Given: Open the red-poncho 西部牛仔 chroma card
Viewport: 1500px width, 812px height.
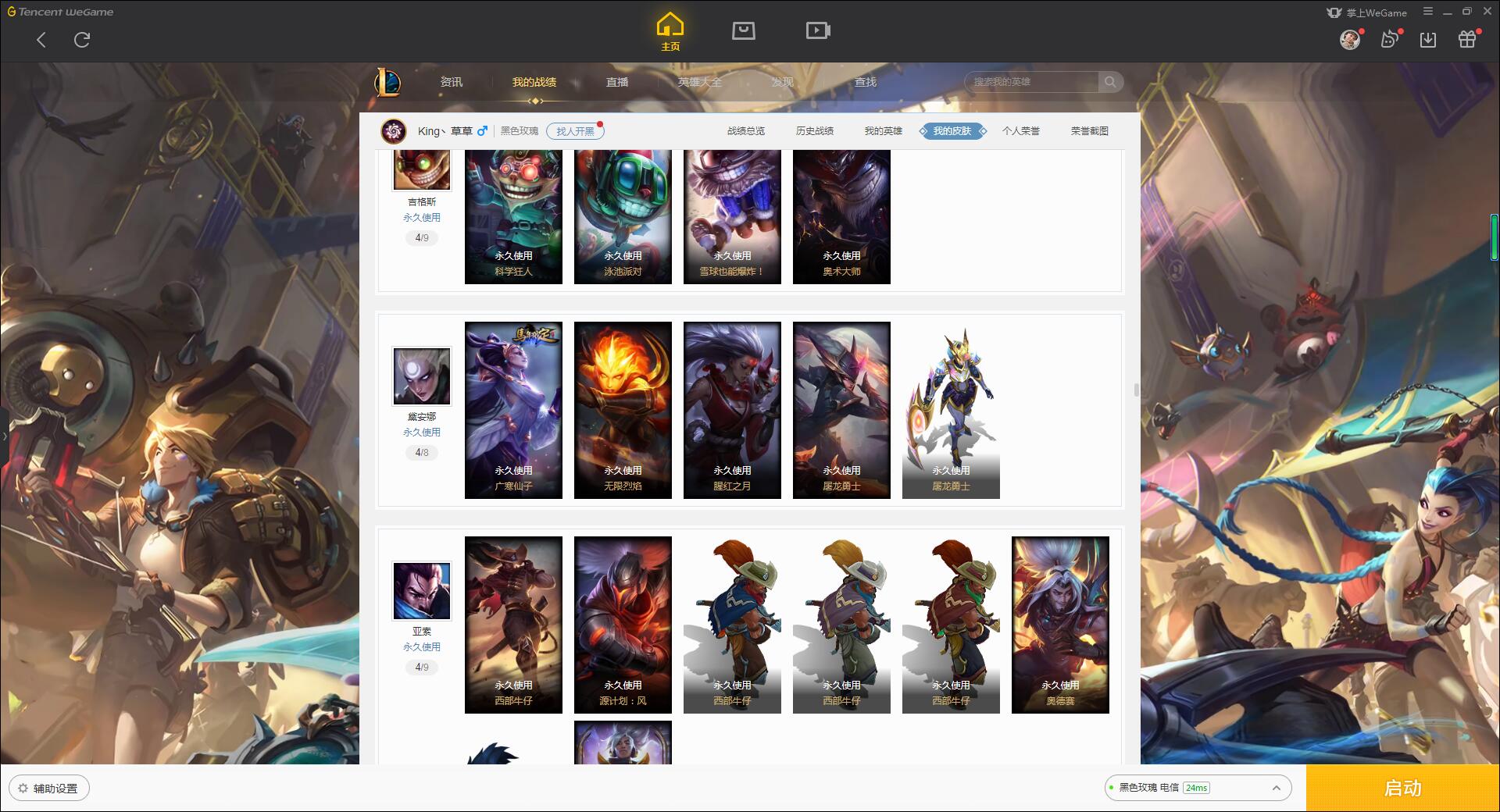Looking at the screenshot, I should pos(951,625).
